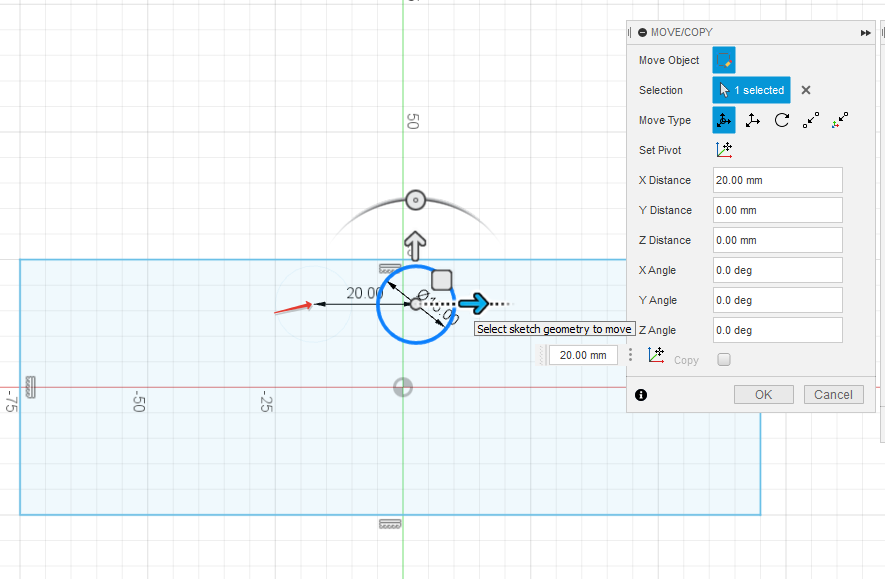Image resolution: width=885 pixels, height=579 pixels.
Task: Click the info icon in Move/Copy dialog
Action: 641,395
